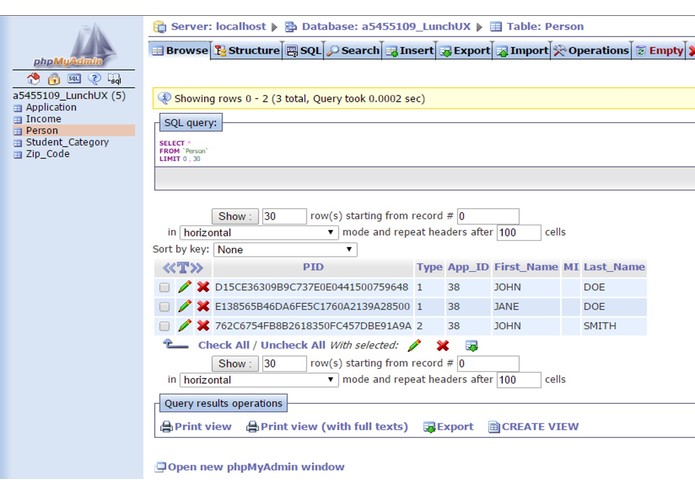Image resolution: width=695 pixels, height=494 pixels.
Task: Open Print view link
Action: coord(203,427)
